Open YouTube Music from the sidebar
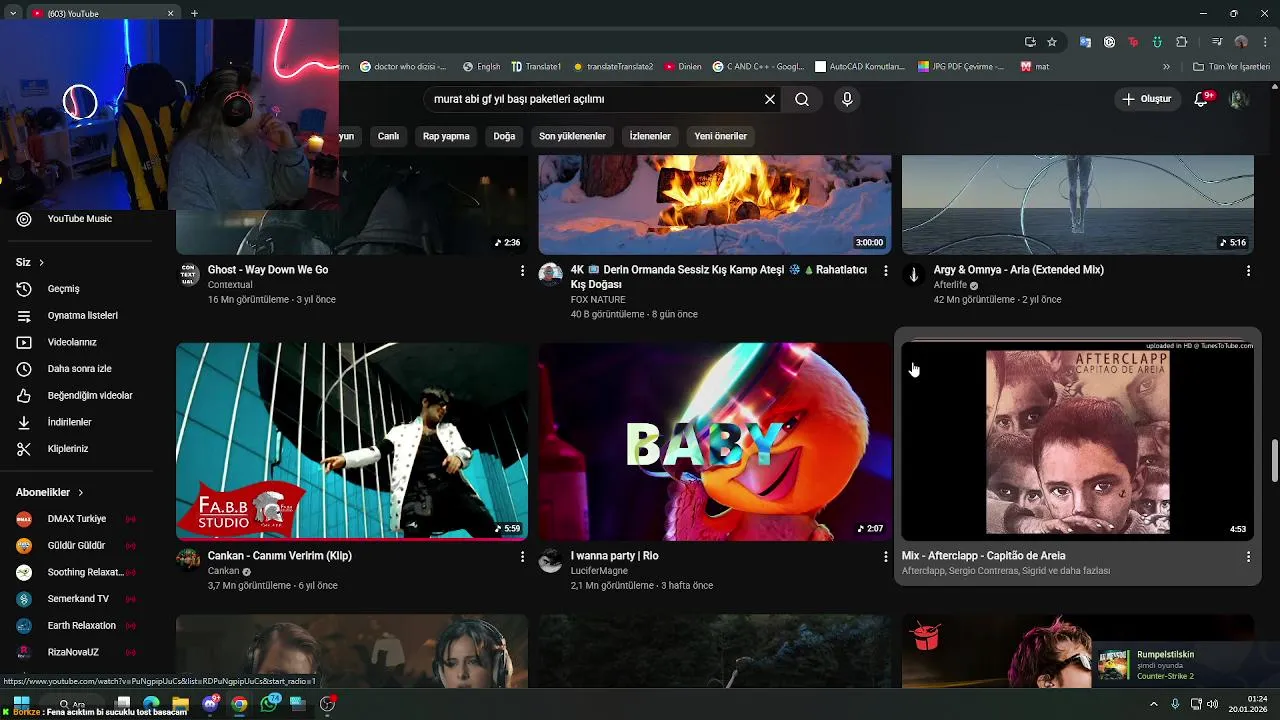 80,219
